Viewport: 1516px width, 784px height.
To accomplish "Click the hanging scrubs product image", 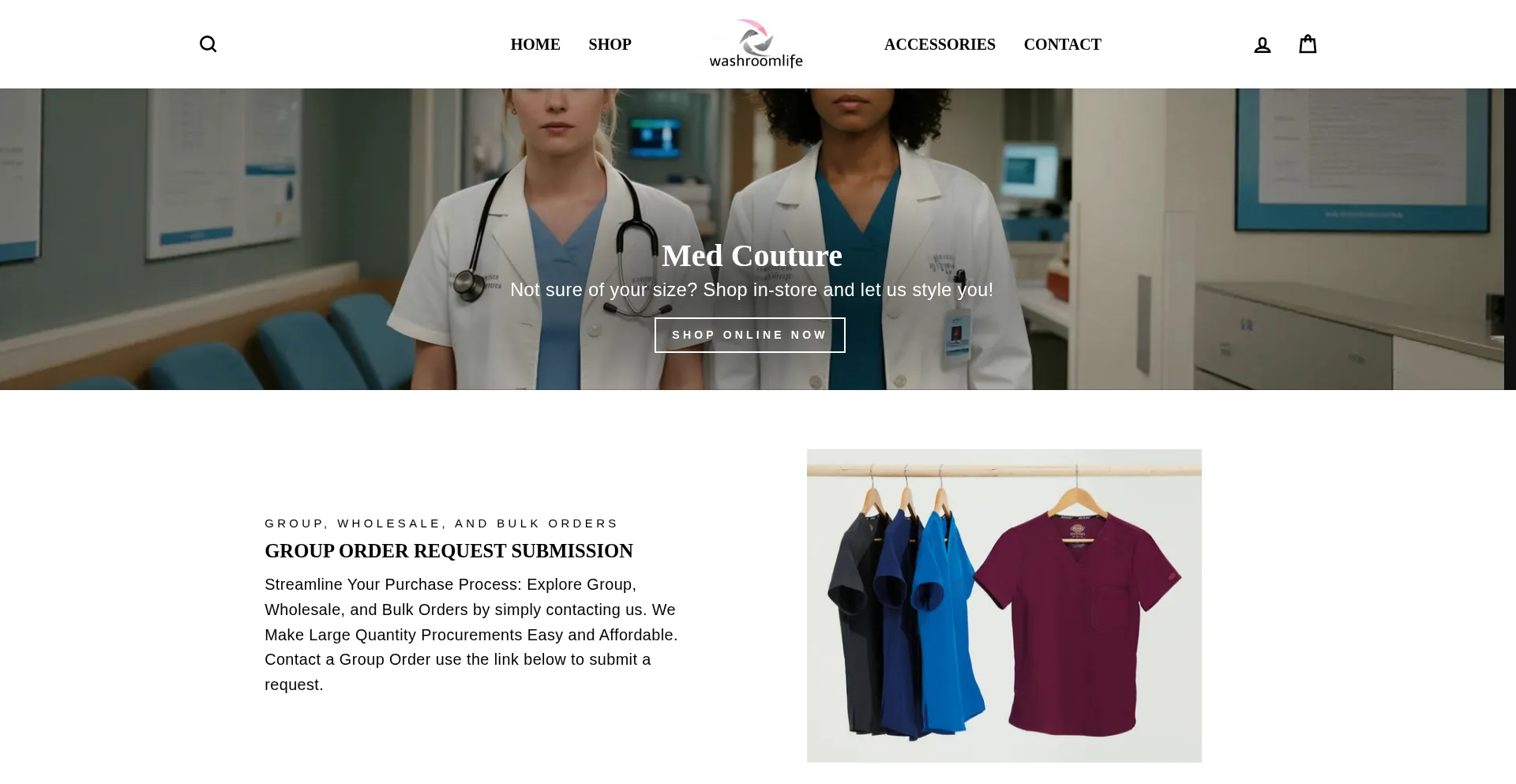I will 1004,606.
